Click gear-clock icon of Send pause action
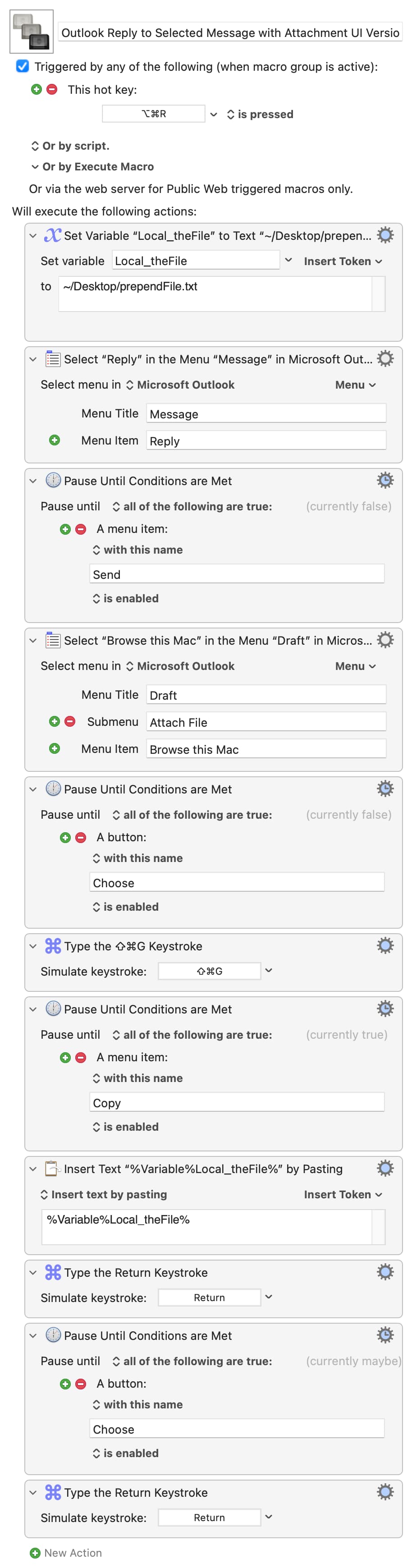The height and width of the screenshot is (1568, 412). (385, 480)
